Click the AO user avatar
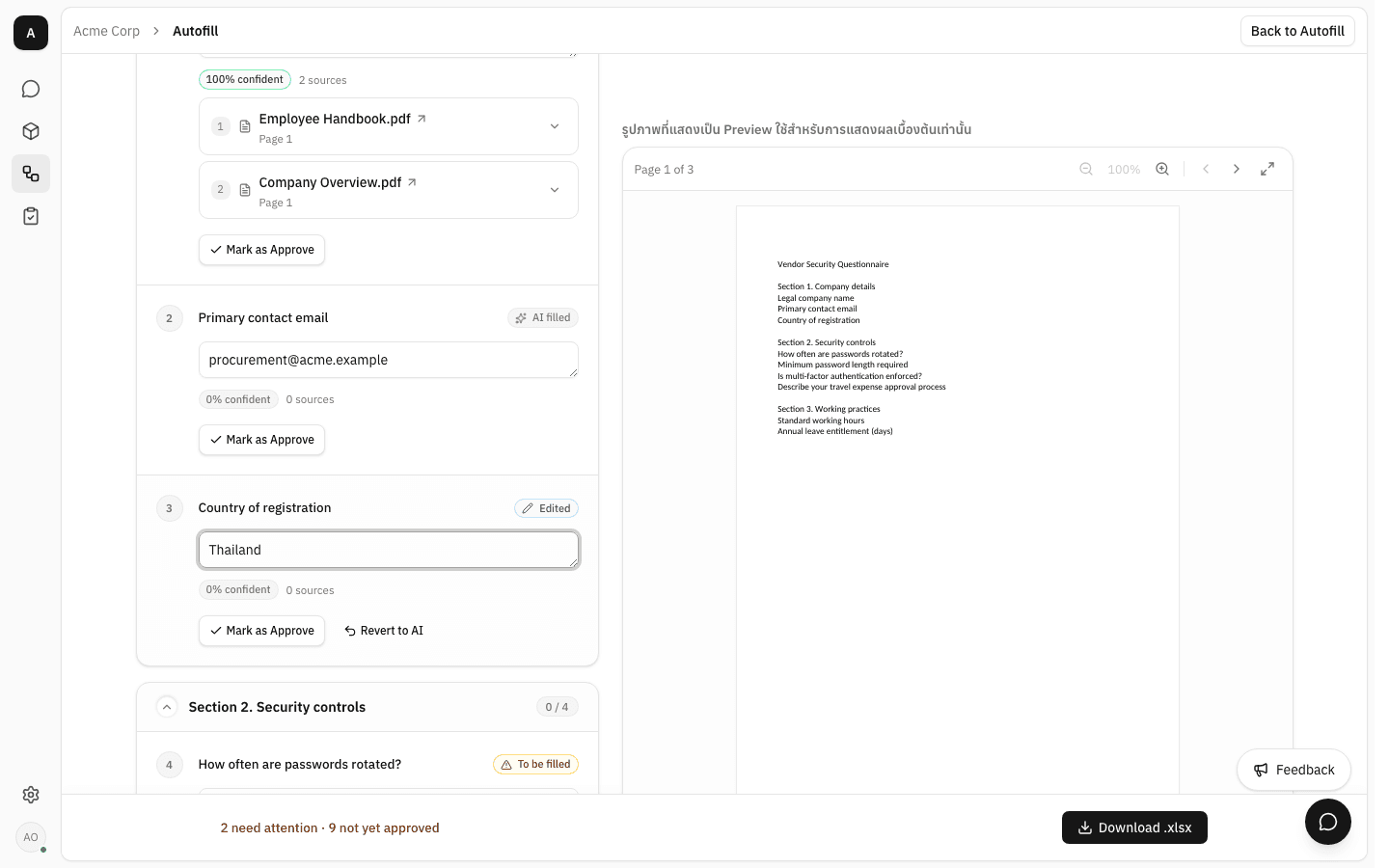 pos(31,837)
